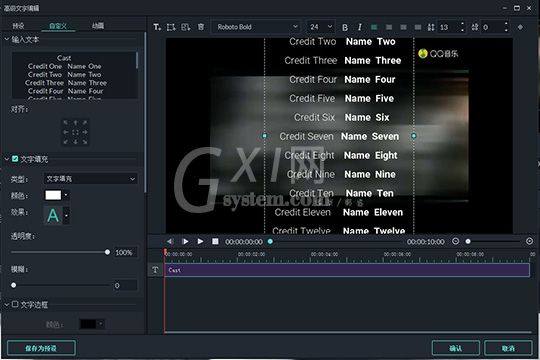Click the add image tool icon
The height and width of the screenshot is (360, 540).
tap(186, 27)
